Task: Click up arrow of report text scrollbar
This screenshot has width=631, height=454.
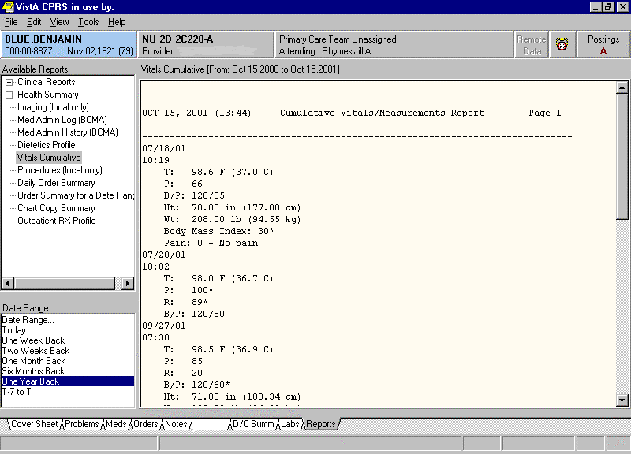Action: (622, 87)
